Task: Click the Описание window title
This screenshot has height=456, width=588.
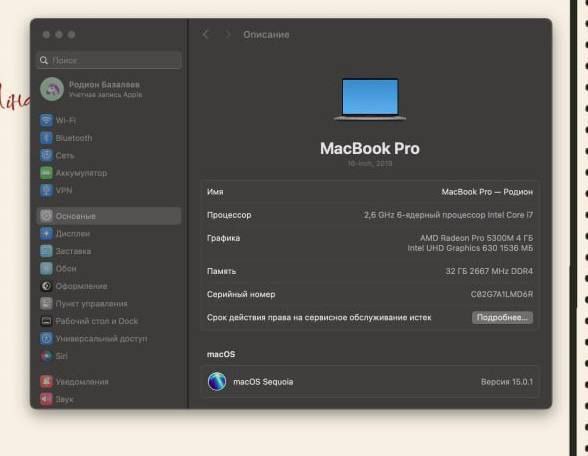Action: (266, 34)
